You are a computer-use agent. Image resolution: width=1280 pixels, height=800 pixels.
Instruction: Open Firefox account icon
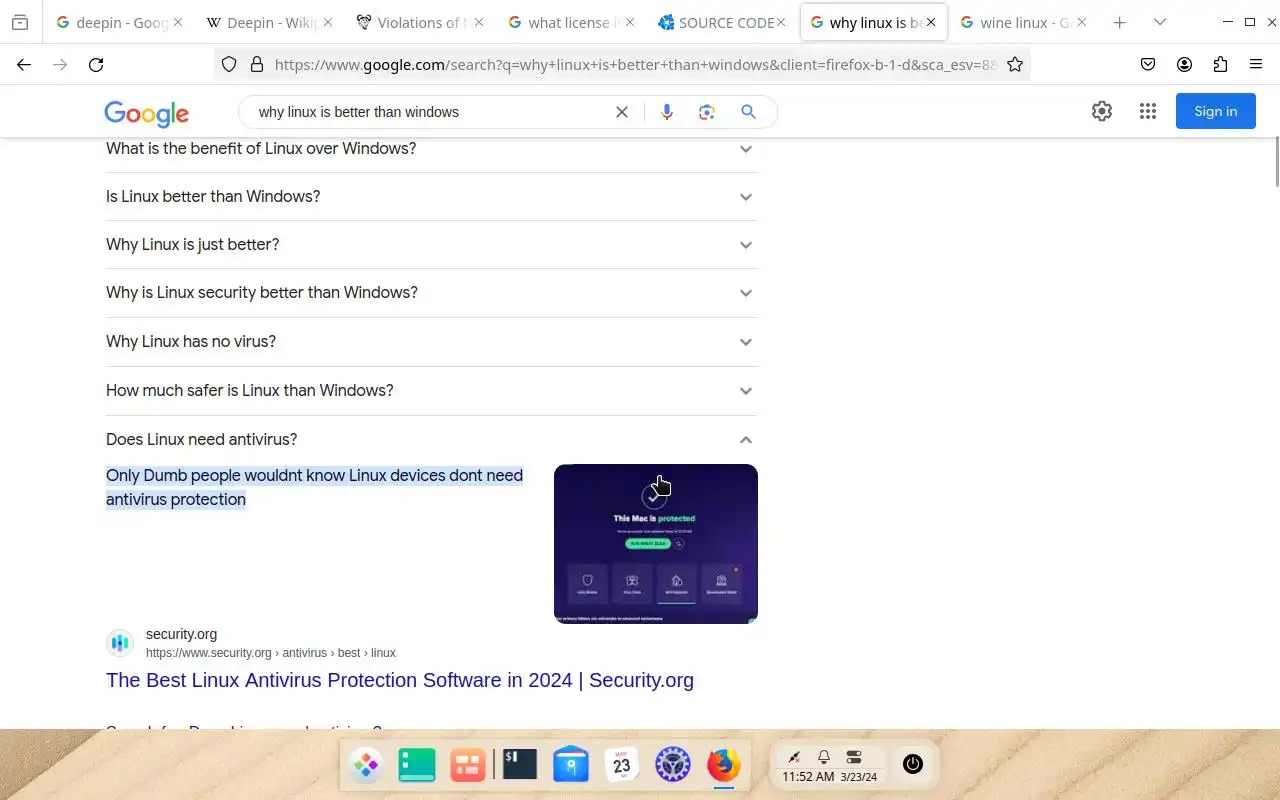pyautogui.click(x=1184, y=64)
